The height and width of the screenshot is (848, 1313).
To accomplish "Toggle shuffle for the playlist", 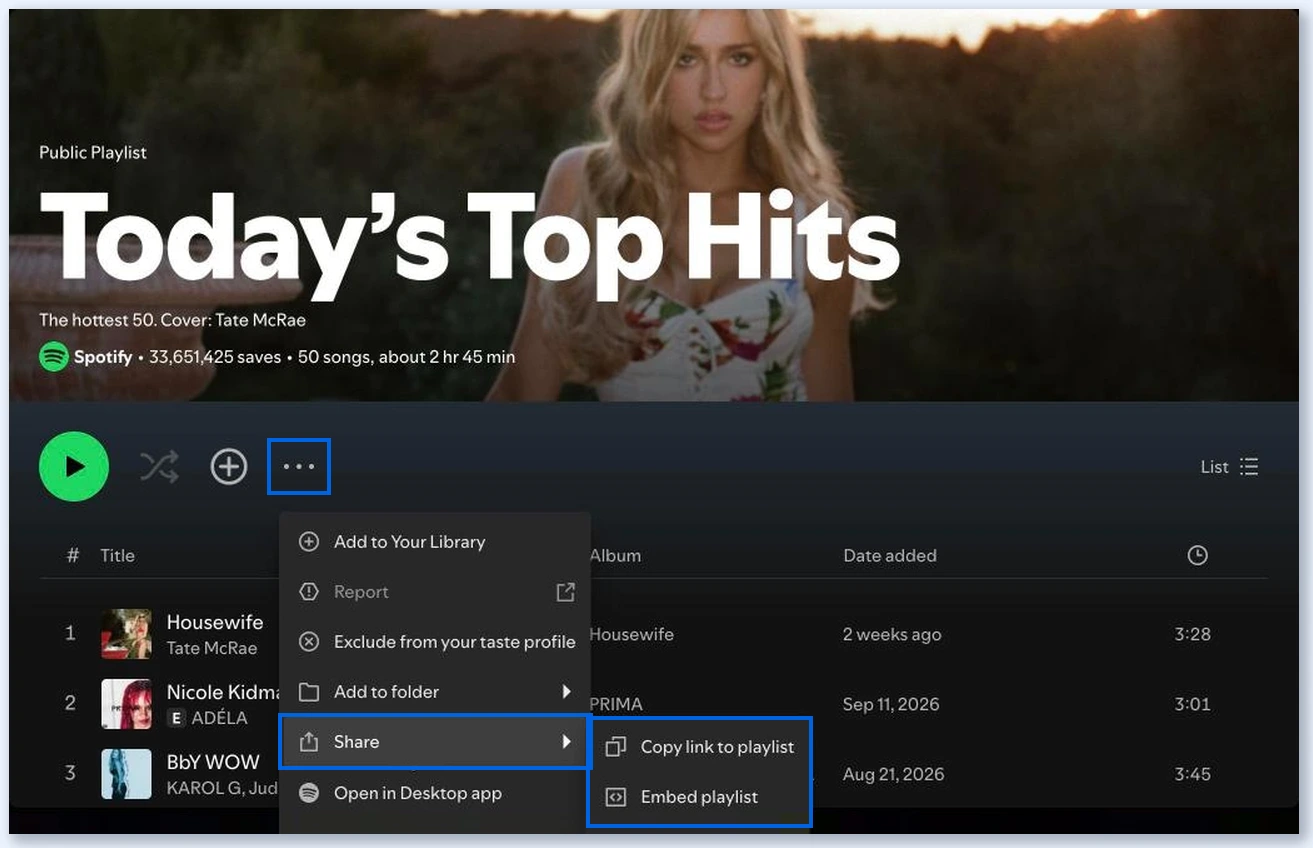I will (x=159, y=466).
